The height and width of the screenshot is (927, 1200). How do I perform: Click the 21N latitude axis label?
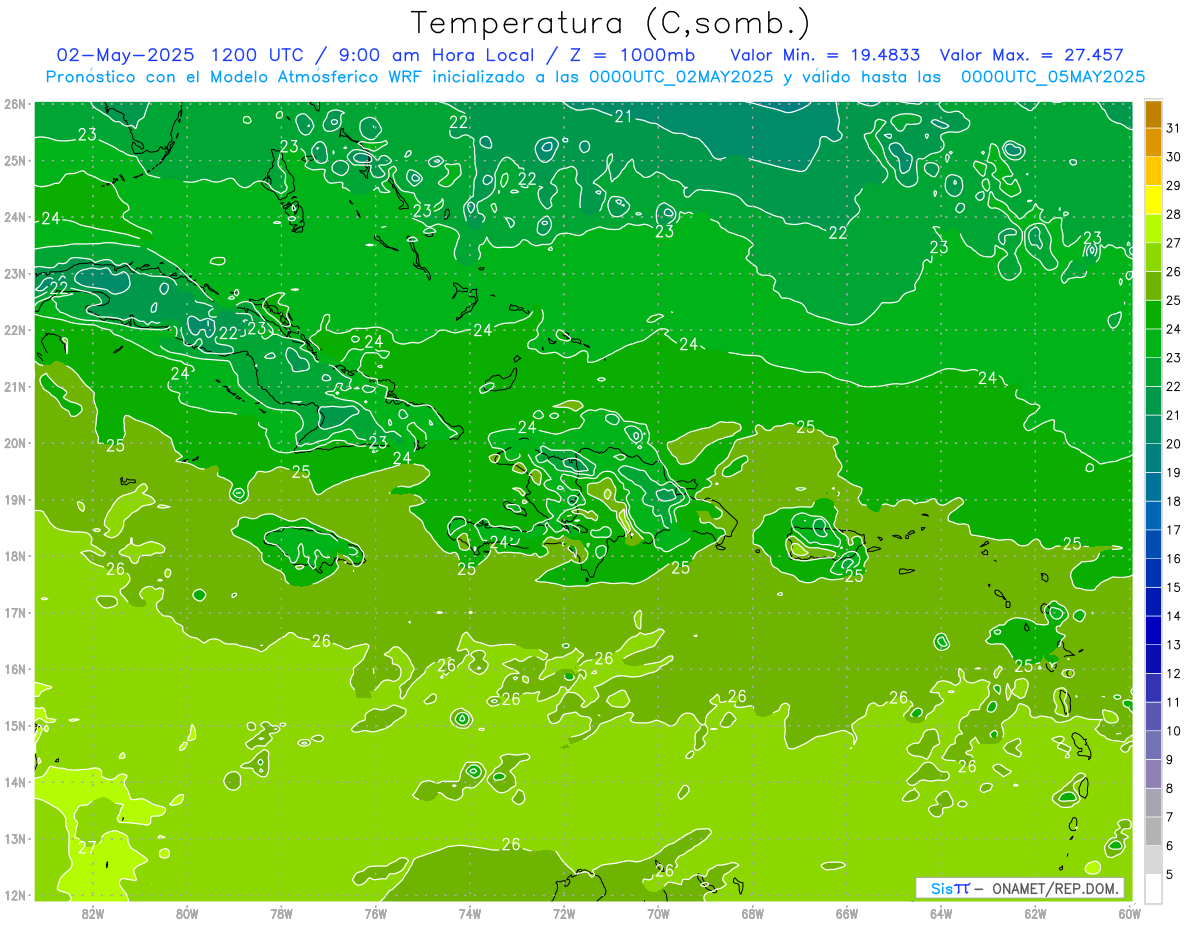coord(14,386)
